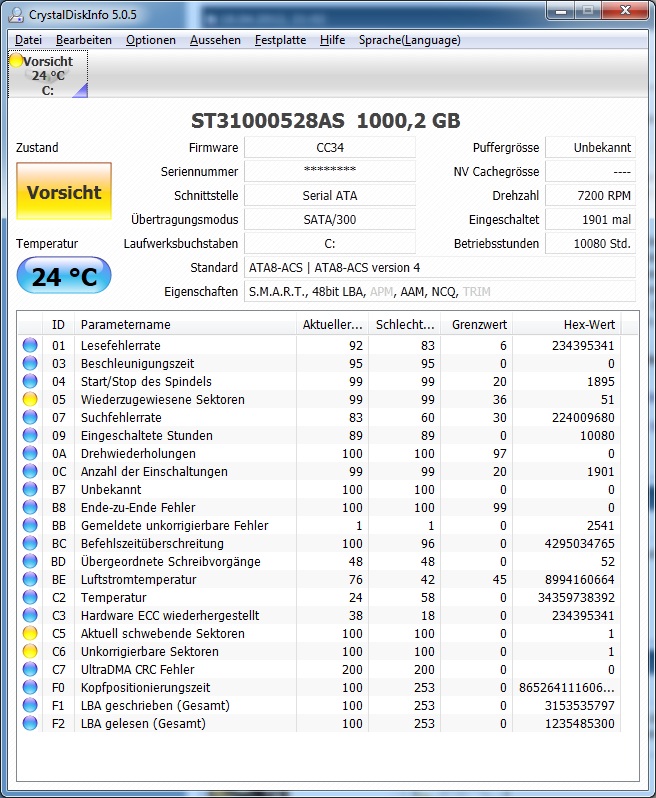Open the Bearbeiten menu
The image size is (656, 798).
83,40
